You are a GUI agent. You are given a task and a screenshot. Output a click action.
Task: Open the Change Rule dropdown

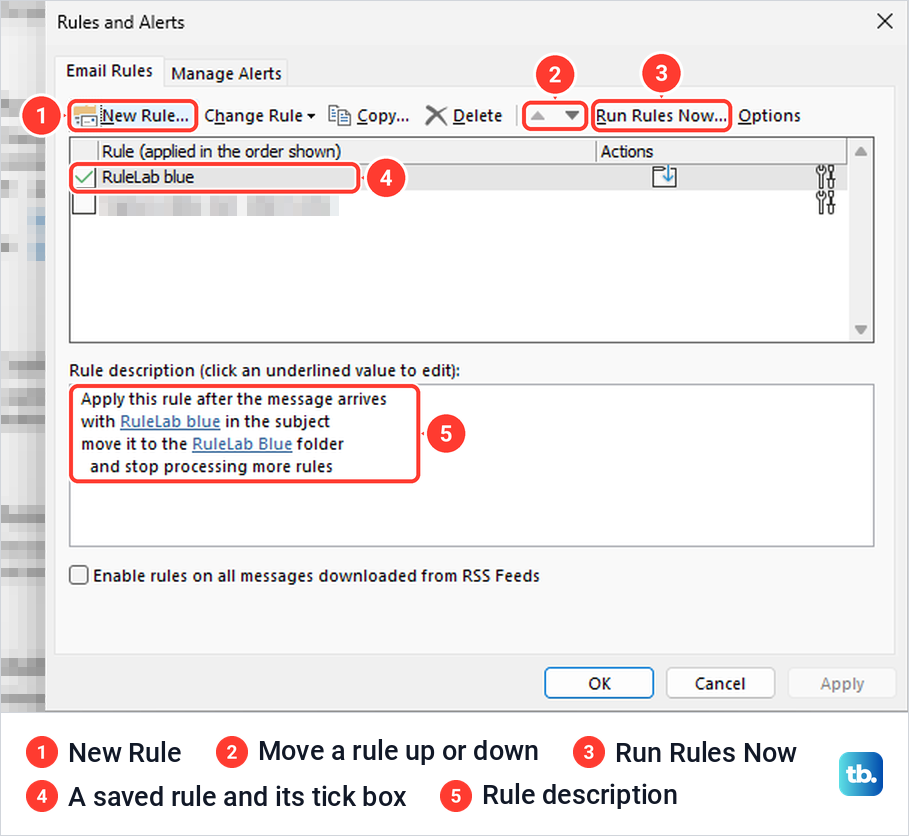(x=260, y=115)
